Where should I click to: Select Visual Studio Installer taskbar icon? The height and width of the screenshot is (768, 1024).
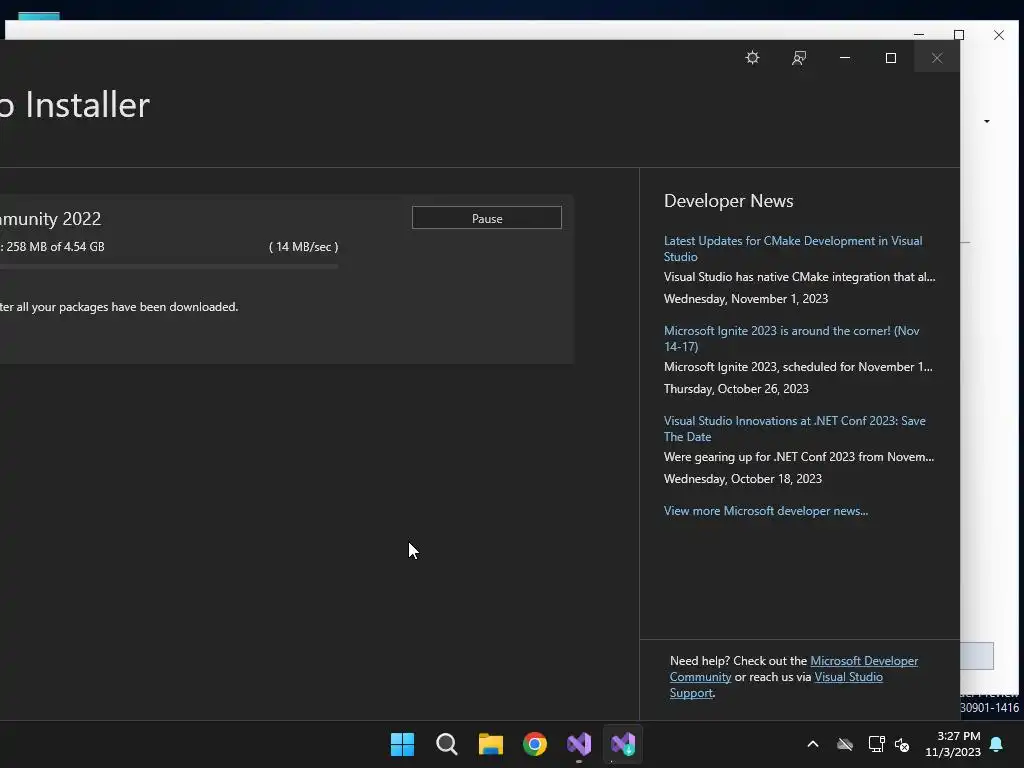pyautogui.click(x=623, y=744)
